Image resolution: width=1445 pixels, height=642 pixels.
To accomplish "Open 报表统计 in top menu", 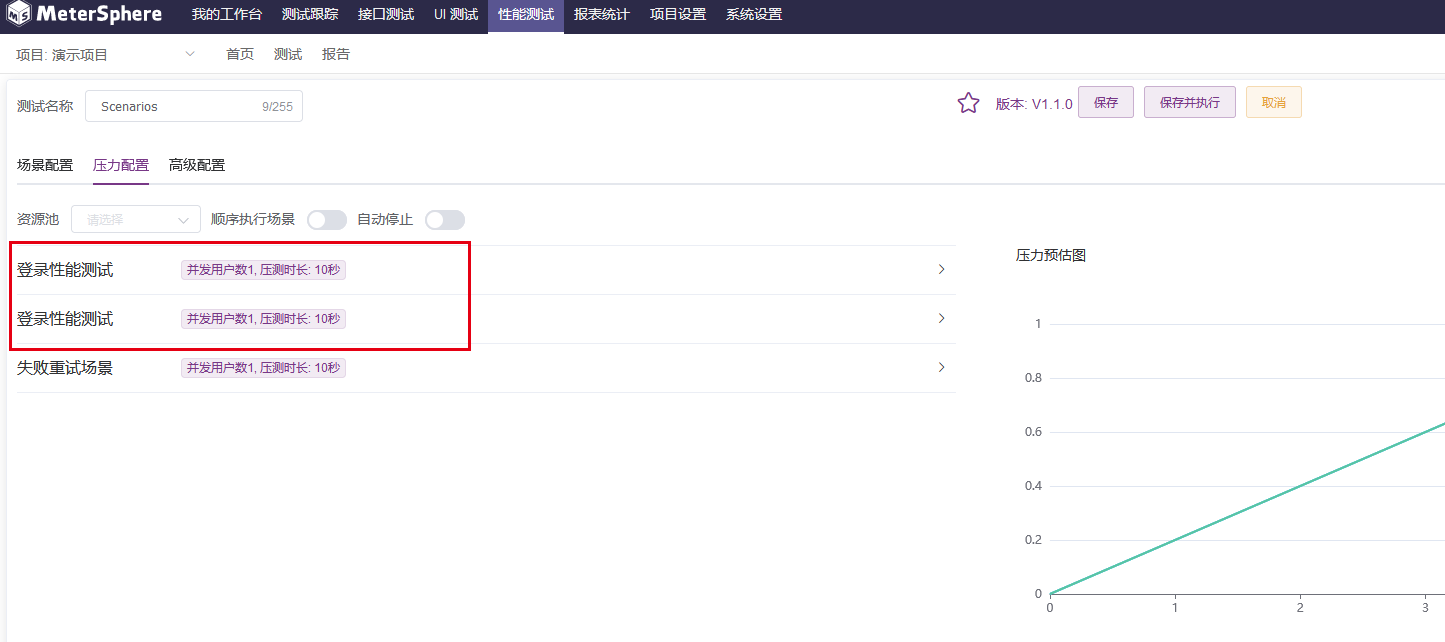I will coord(602,15).
